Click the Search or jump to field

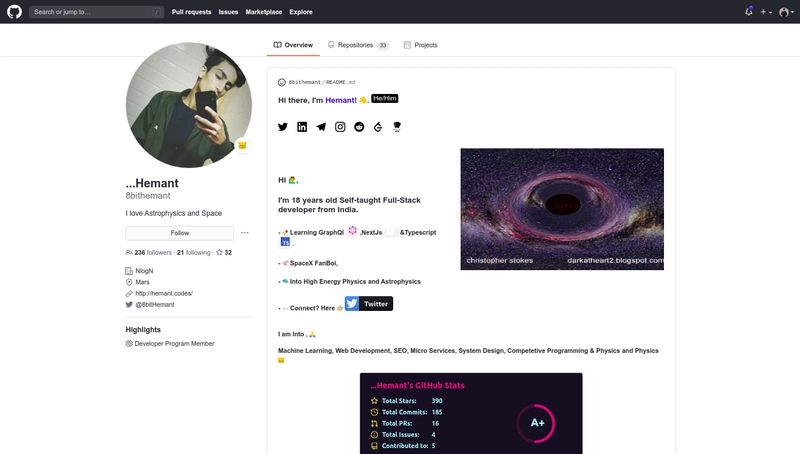(x=96, y=12)
